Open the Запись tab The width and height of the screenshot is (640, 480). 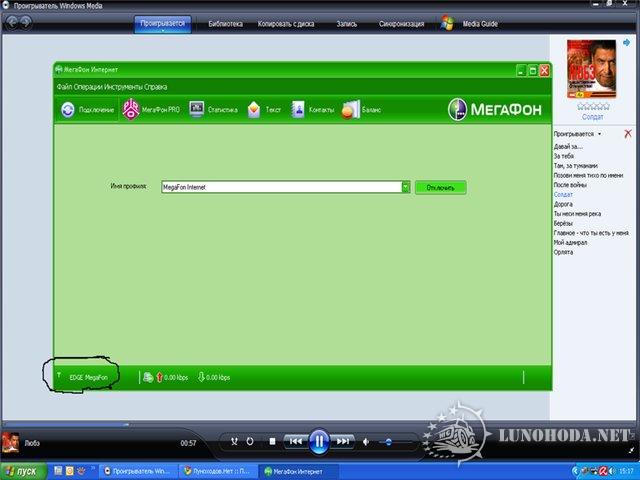(347, 24)
